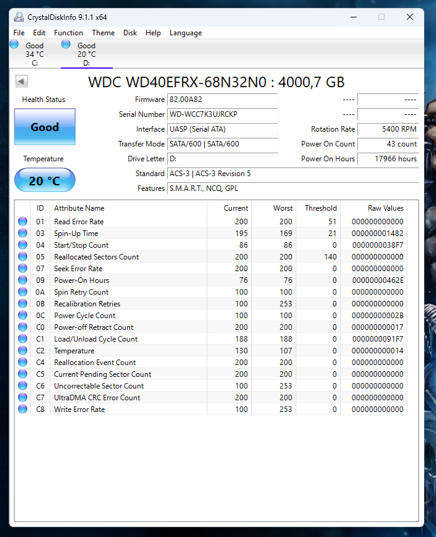Viewport: 436px width, 537px height.
Task: Click the Serial Number field
Action: 222,114
